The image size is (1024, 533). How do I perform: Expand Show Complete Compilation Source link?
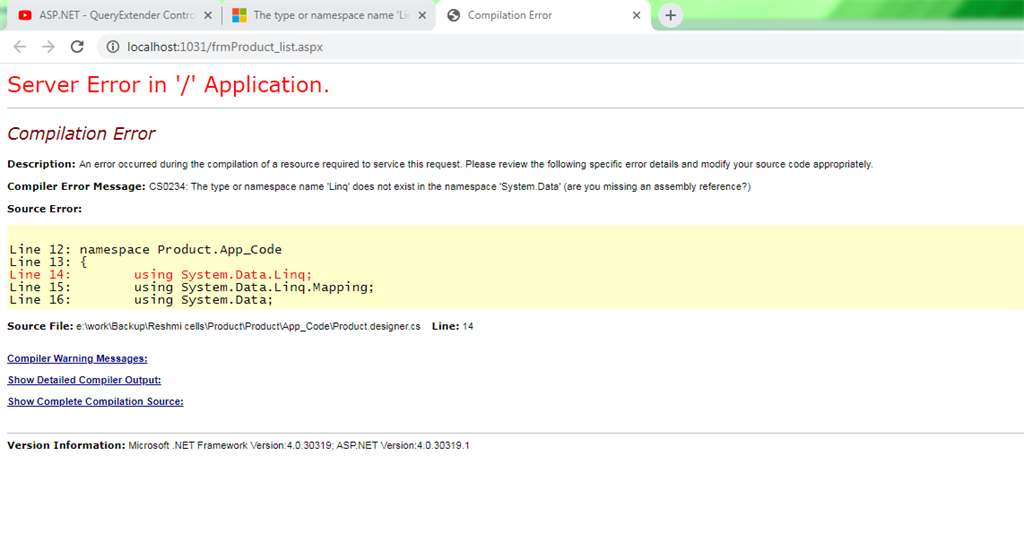[x=95, y=402]
